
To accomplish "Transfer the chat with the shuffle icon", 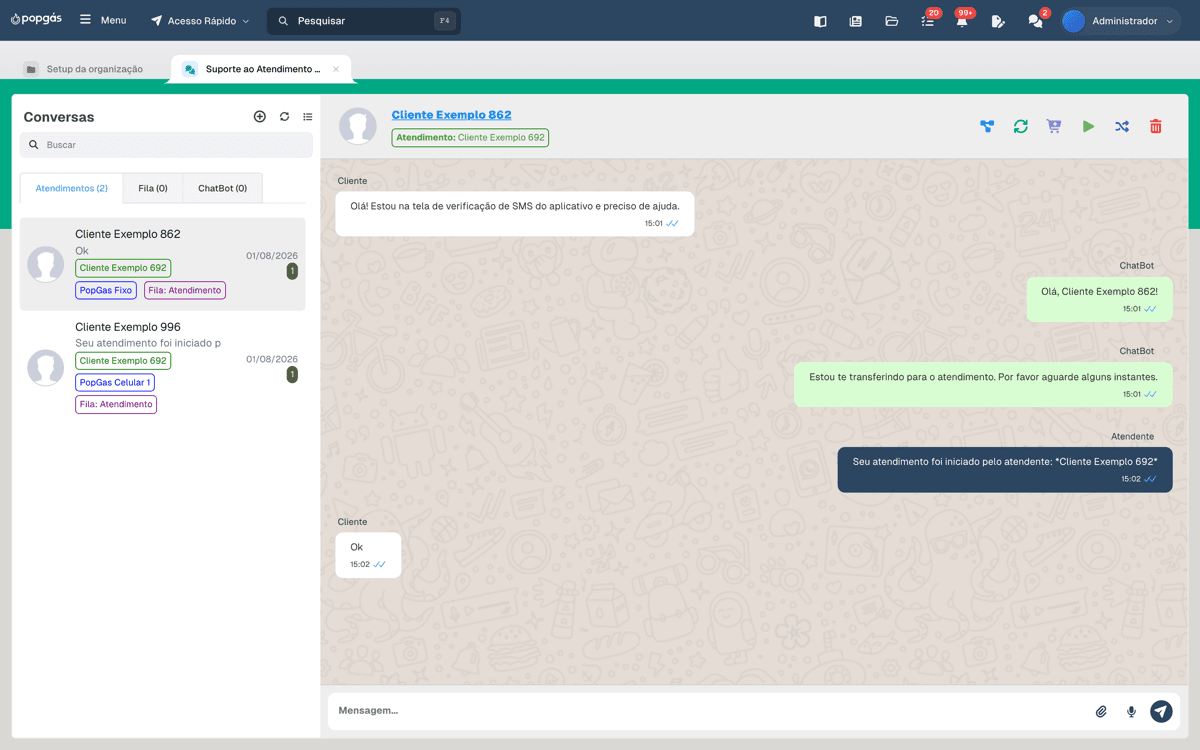I will (1122, 126).
